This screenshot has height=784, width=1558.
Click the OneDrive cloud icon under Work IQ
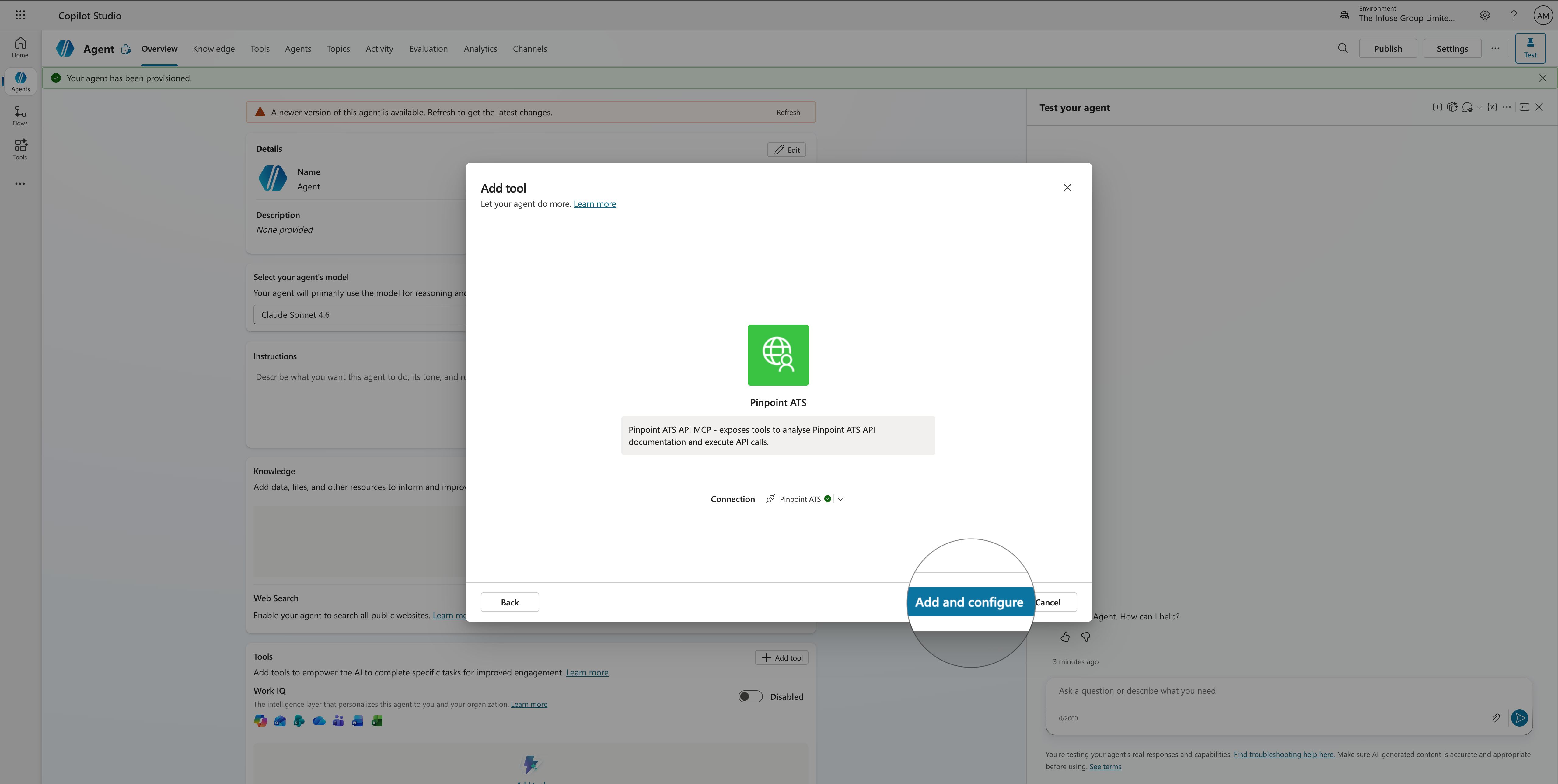319,720
